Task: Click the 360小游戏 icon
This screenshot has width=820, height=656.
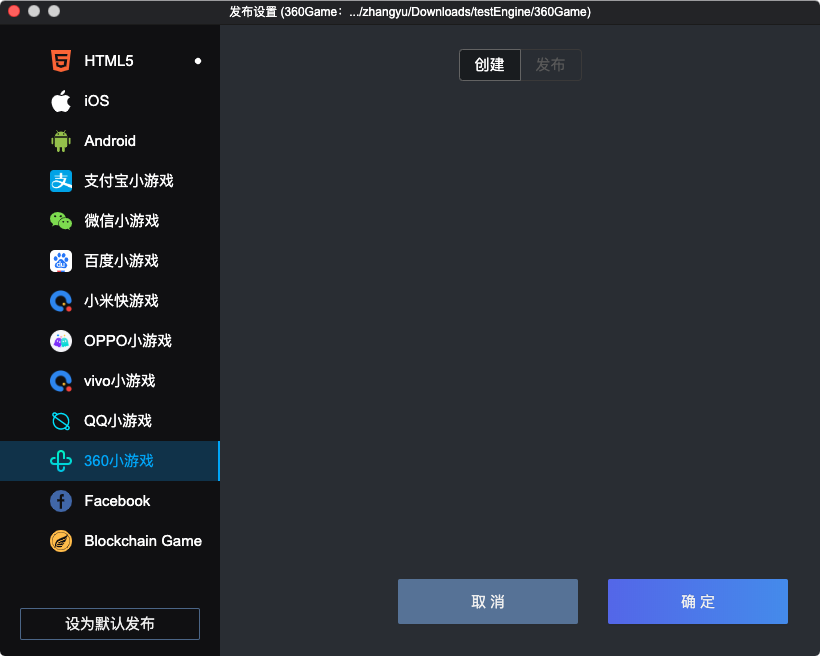Action: pyautogui.click(x=61, y=461)
